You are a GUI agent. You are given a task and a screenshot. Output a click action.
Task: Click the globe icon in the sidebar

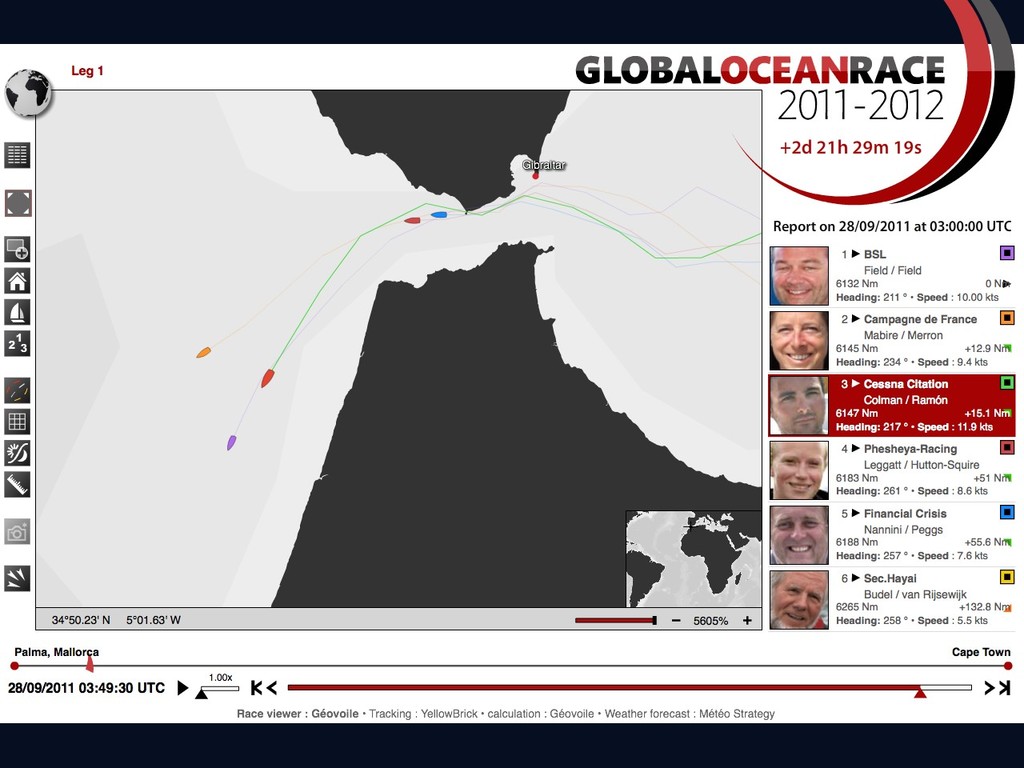(x=27, y=93)
